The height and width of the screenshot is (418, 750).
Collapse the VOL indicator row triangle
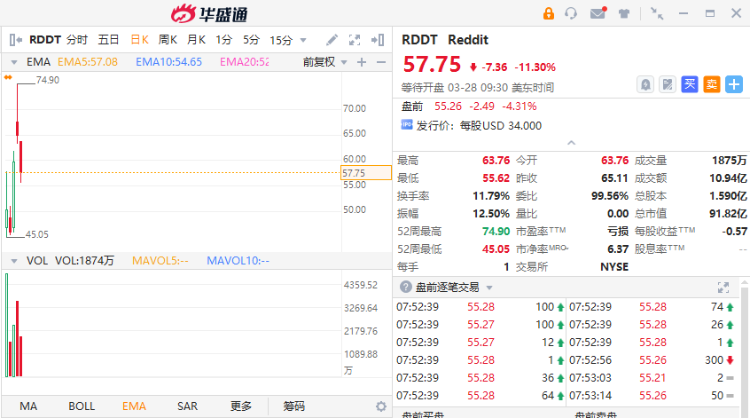[x=14, y=261]
